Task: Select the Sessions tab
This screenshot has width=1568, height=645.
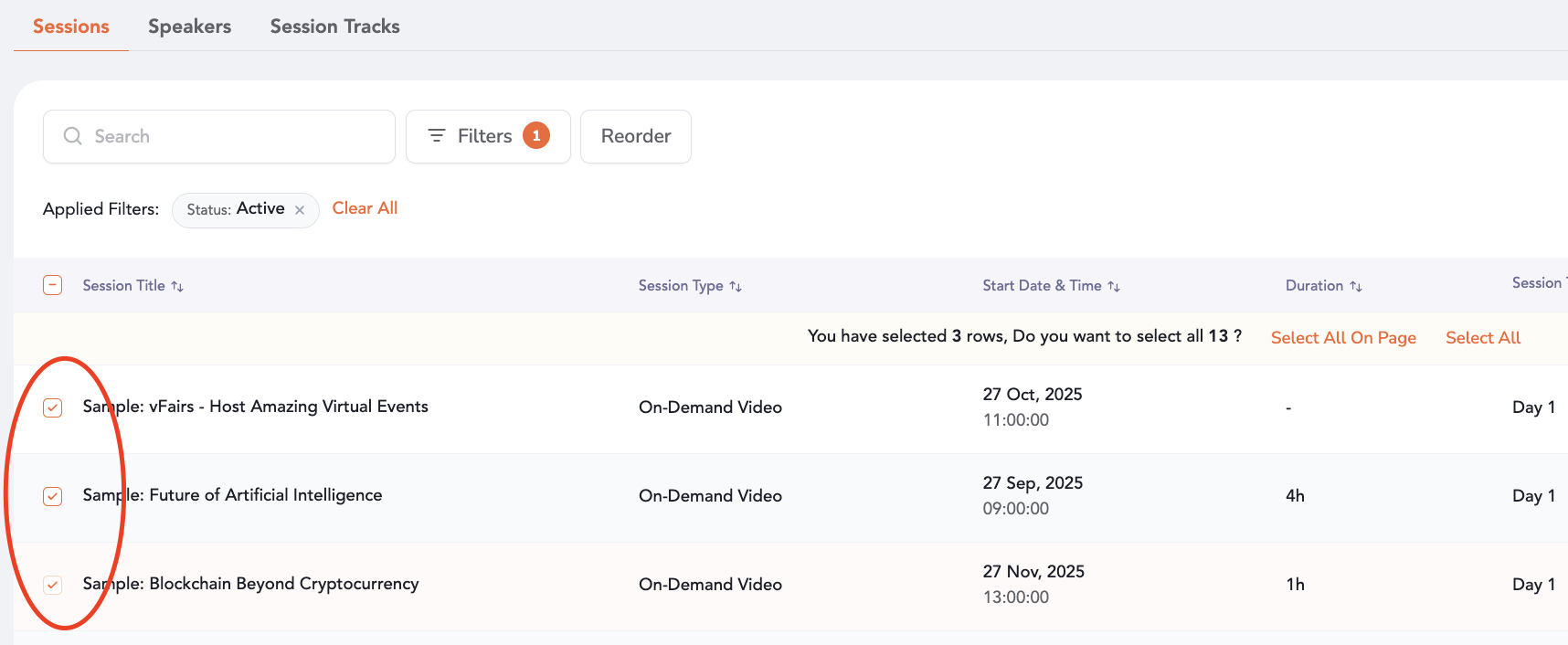Action: pos(71,26)
